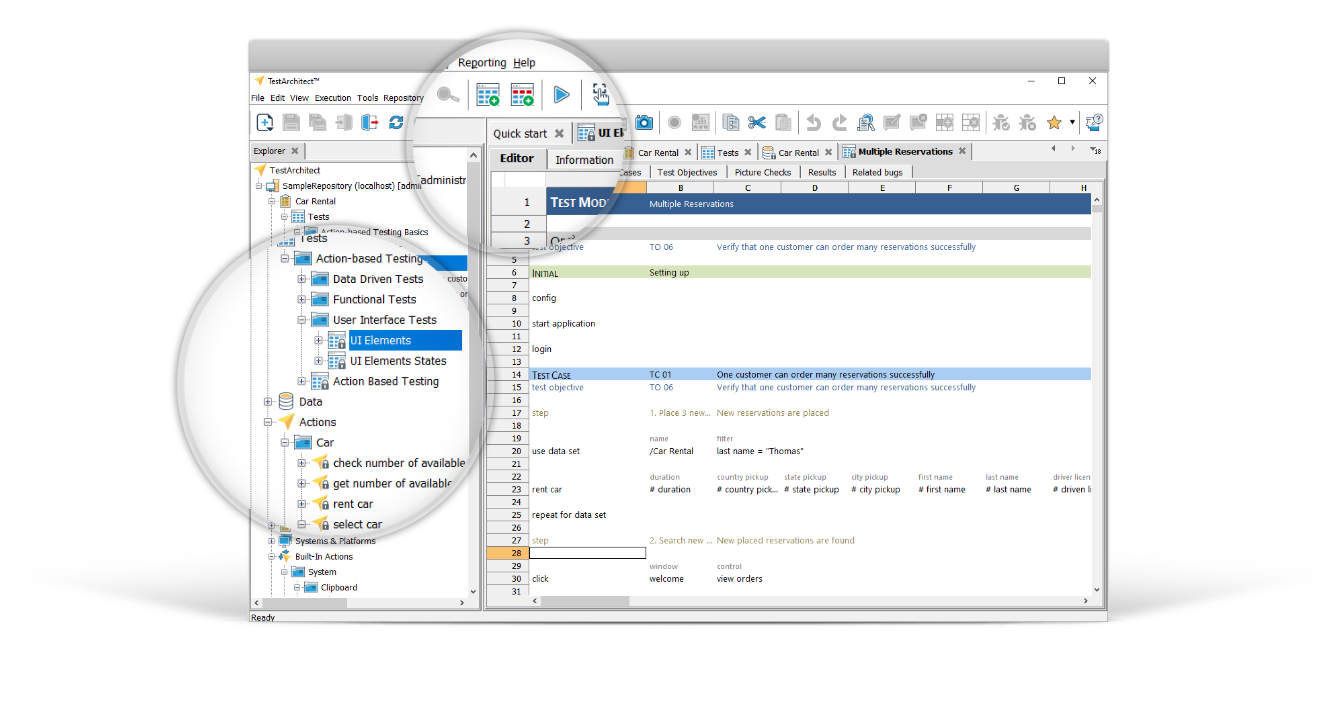The image size is (1344, 706).
Task: Select the Editor tab
Action: click(517, 159)
